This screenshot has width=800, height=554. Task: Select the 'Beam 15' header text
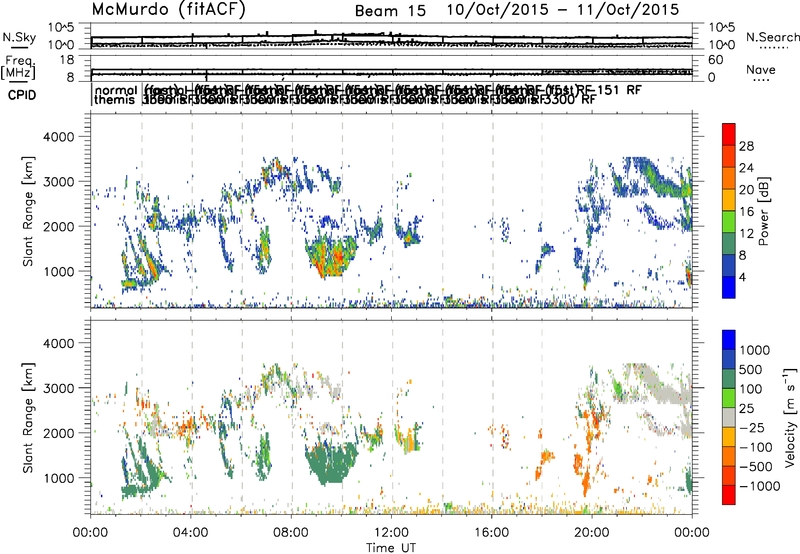click(x=390, y=11)
